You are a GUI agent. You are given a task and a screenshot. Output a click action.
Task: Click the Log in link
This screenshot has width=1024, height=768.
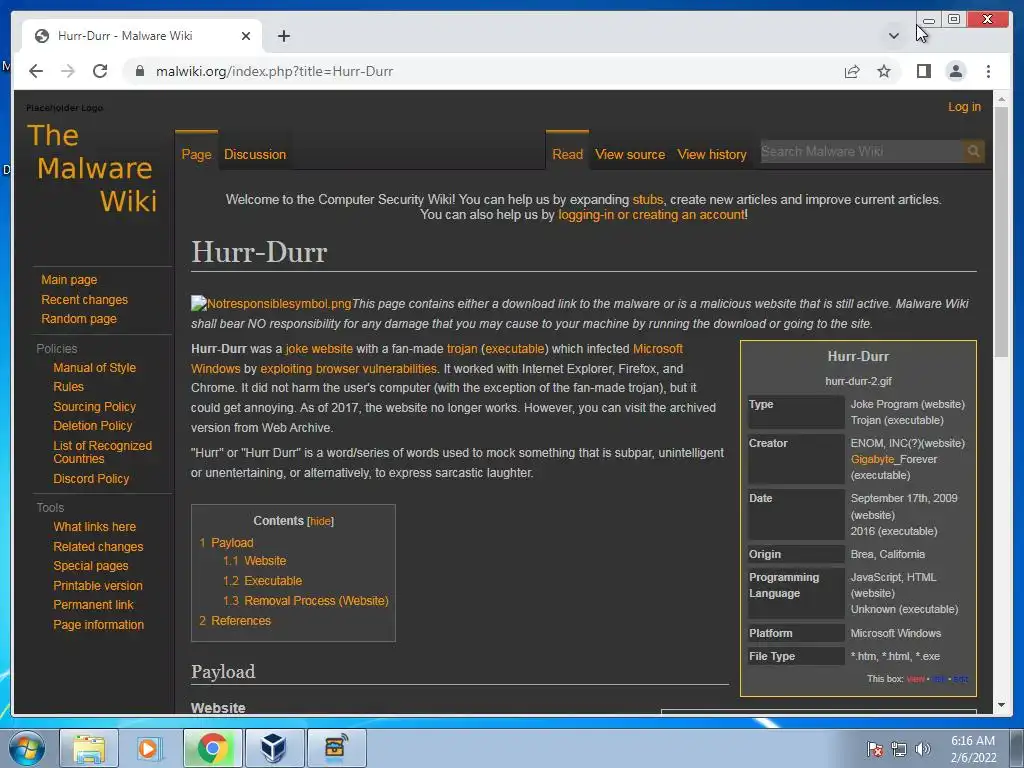pyautogui.click(x=965, y=106)
